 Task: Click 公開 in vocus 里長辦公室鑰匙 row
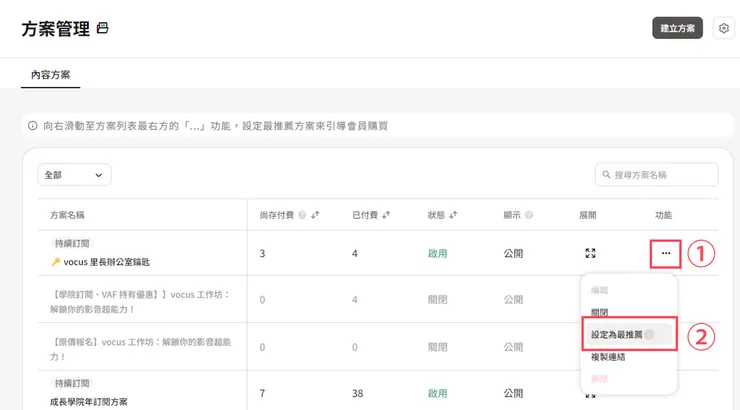[x=513, y=253]
